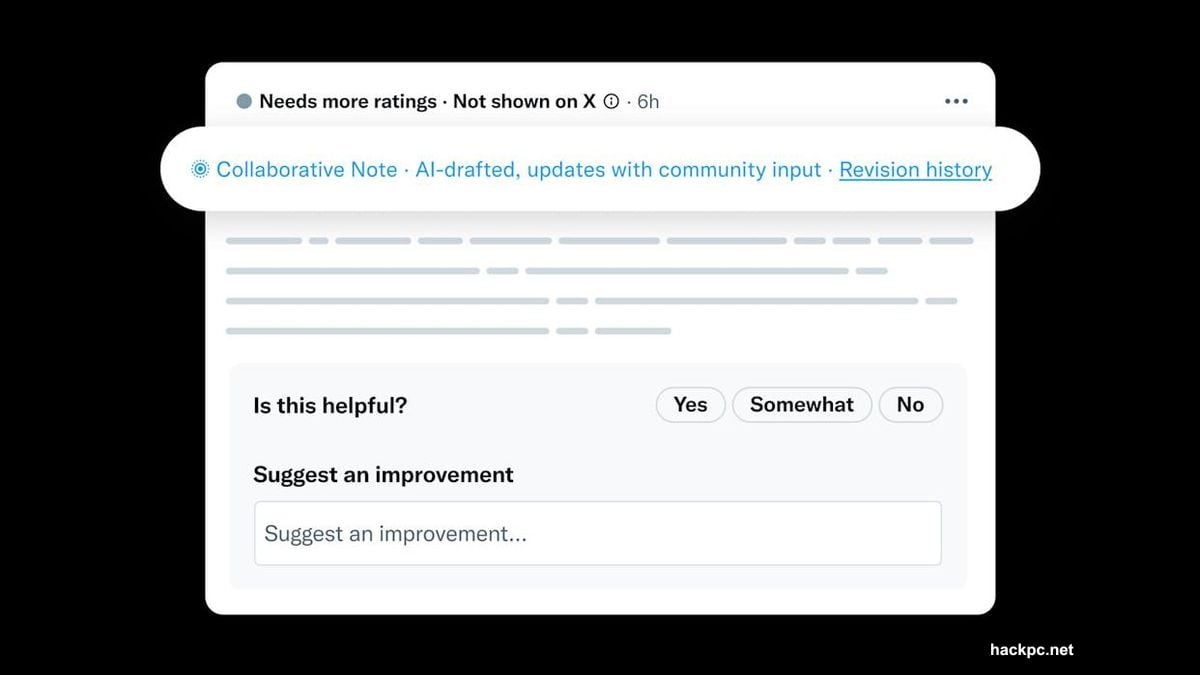Click the Collaborative Note radial icon
The height and width of the screenshot is (675, 1200).
click(x=200, y=170)
